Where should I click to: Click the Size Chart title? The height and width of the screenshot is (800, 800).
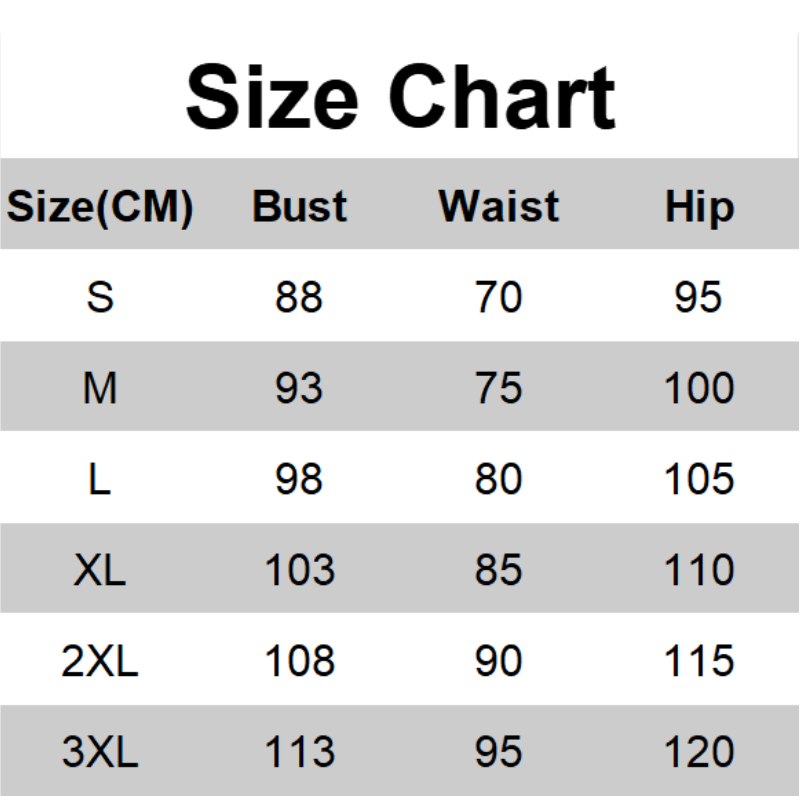(x=400, y=96)
